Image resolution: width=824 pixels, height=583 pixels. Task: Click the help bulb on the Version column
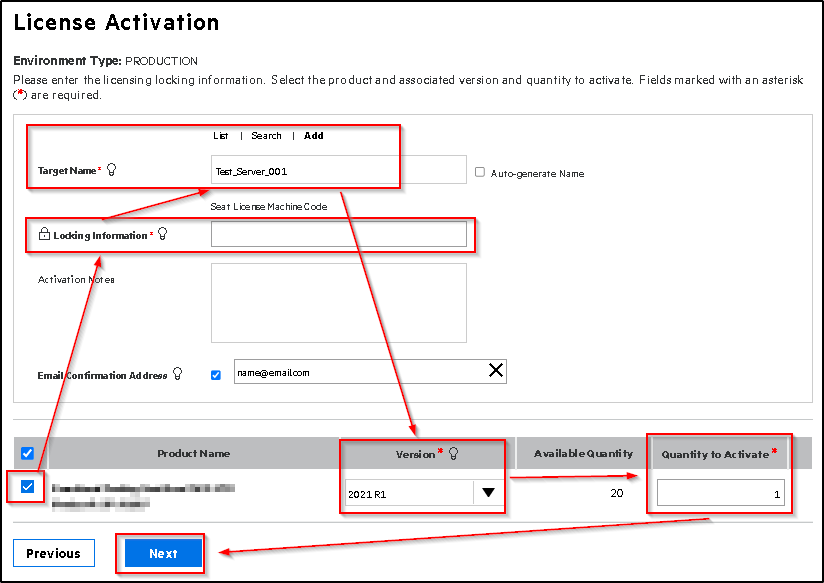(x=455, y=453)
